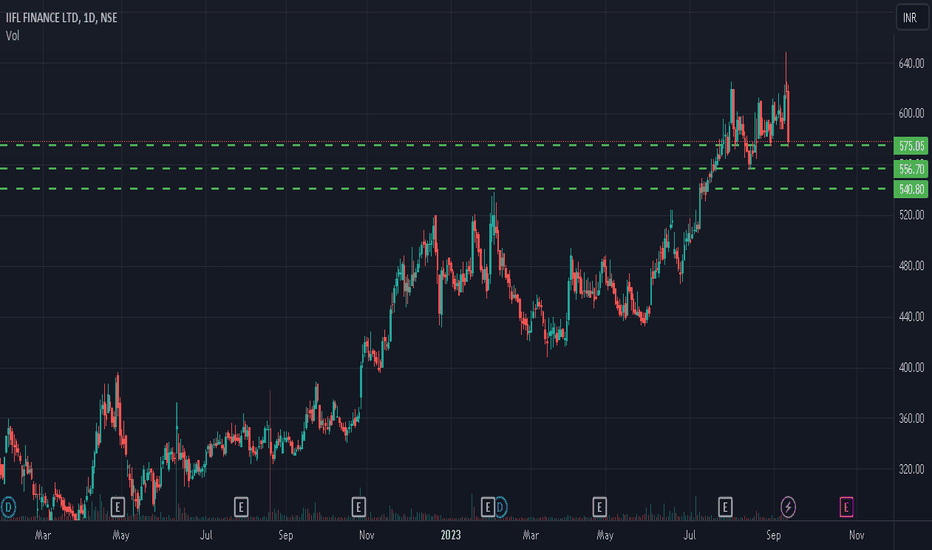Click the 440.00 price axis label
932x550 pixels.
[x=911, y=317]
